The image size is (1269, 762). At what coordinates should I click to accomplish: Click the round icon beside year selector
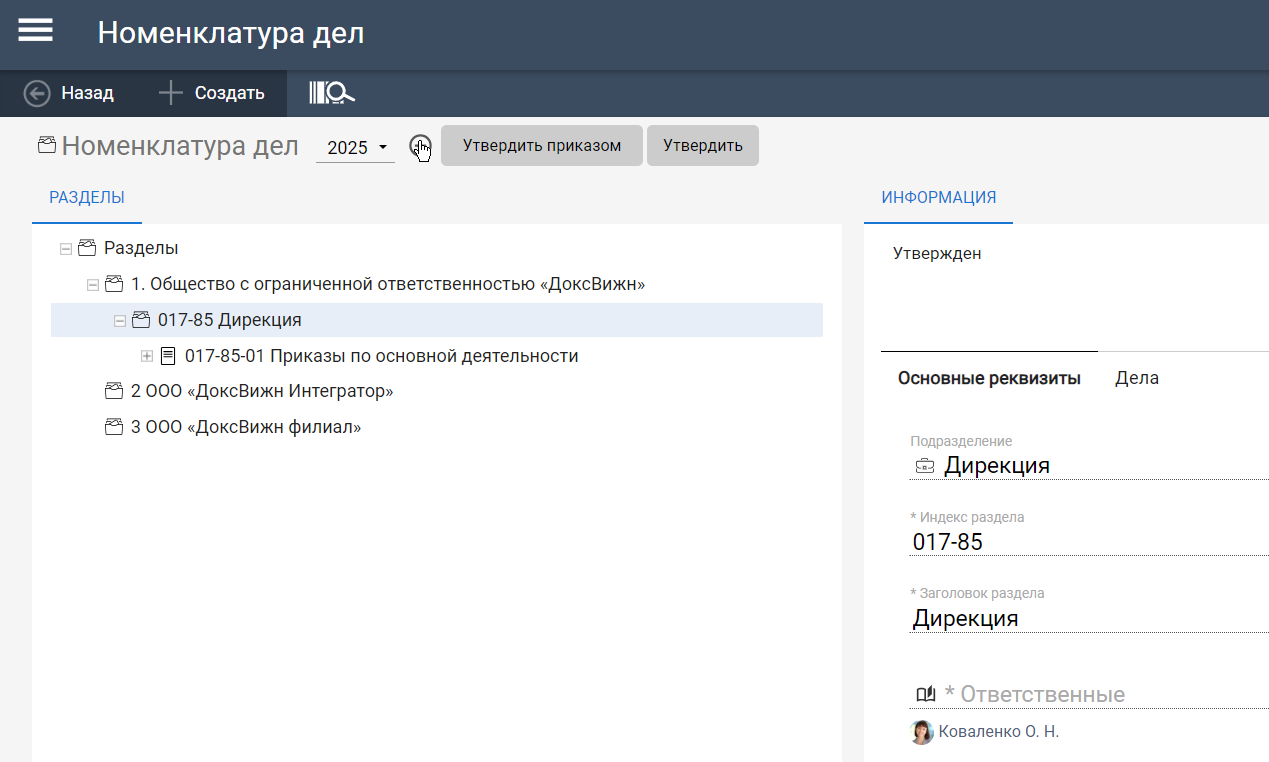(x=420, y=146)
